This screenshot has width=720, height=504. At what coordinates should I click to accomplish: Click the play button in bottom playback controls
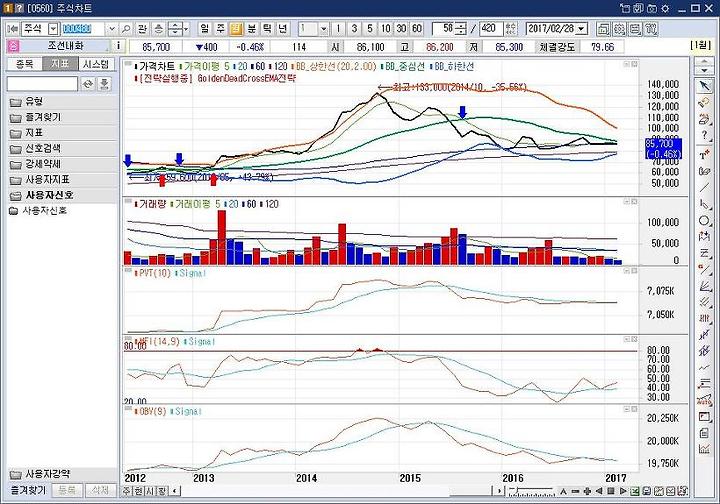[x=623, y=491]
